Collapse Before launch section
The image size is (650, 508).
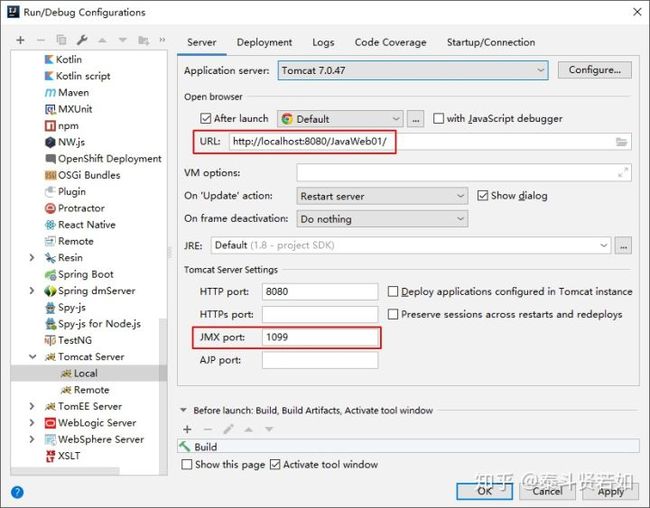[183, 411]
